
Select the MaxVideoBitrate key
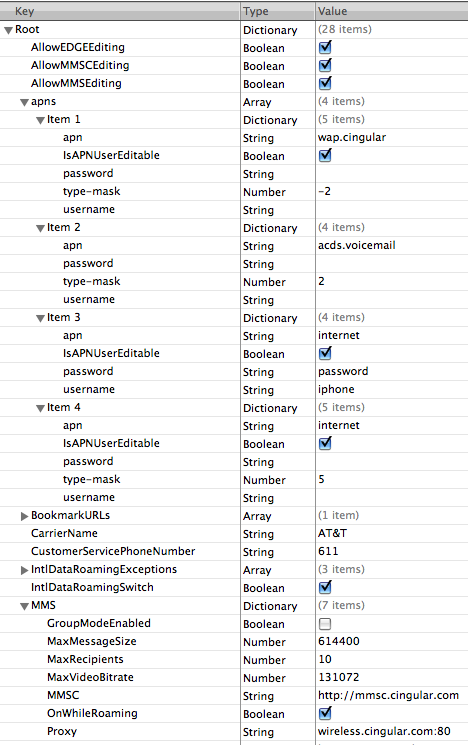(90, 678)
